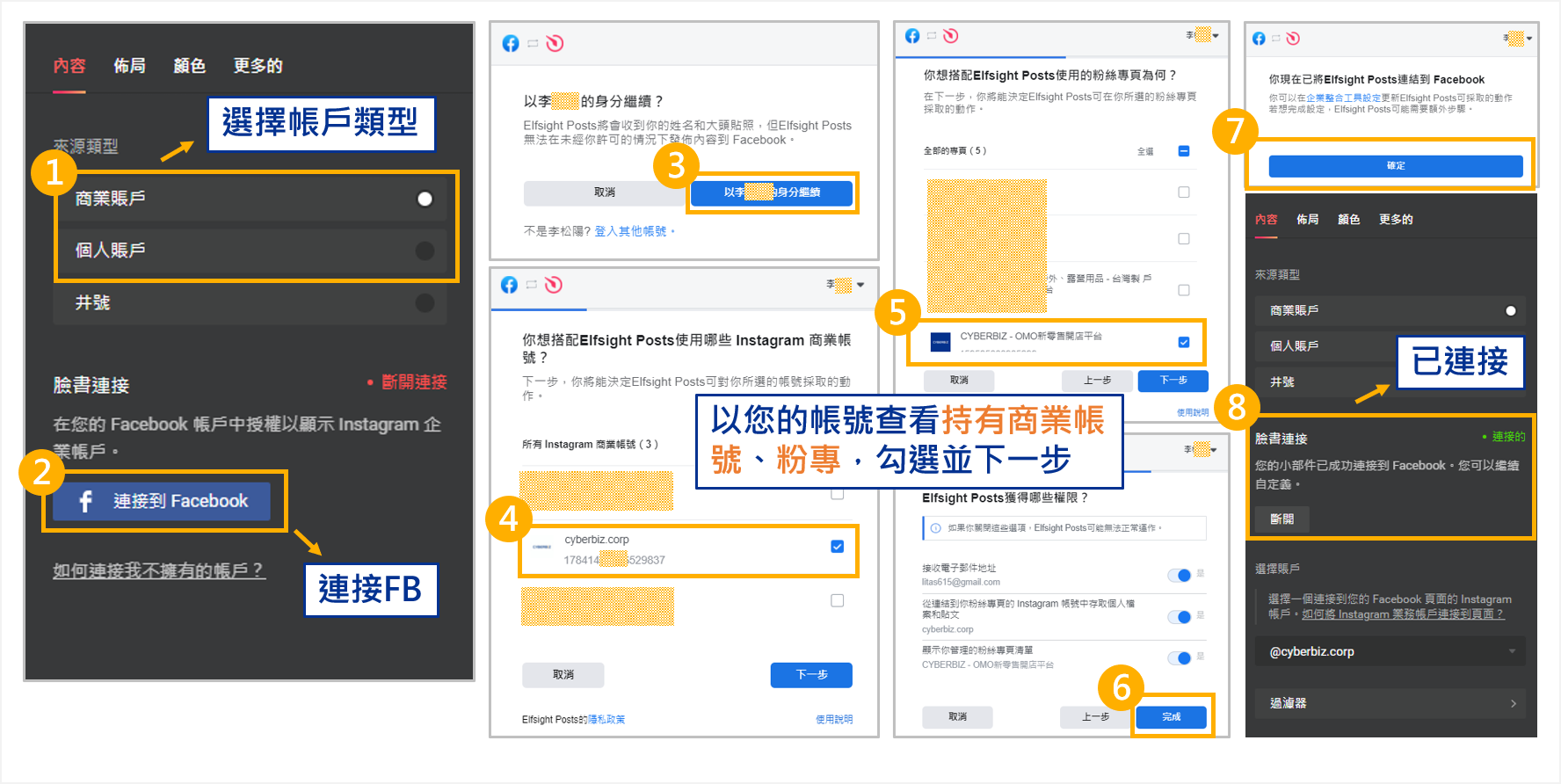Open 顏色 tab in small connected panel
The height and width of the screenshot is (784, 1561).
[x=1349, y=220]
